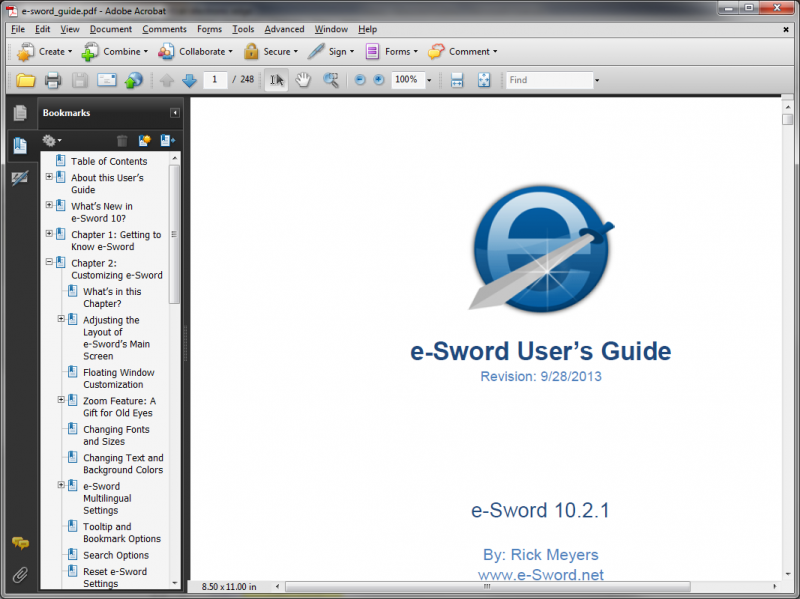The image size is (800, 599).
Task: Open the Window menu
Action: [331, 30]
